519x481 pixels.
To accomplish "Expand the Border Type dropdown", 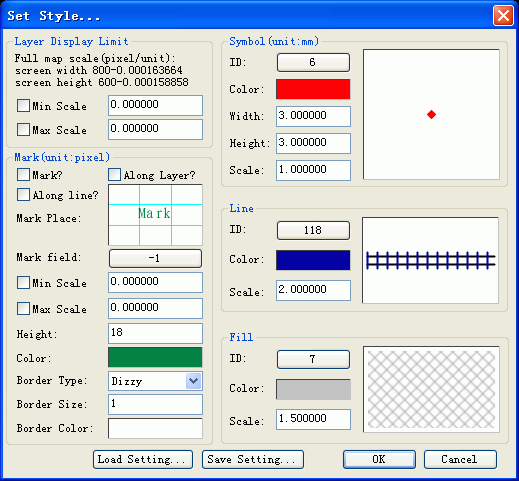I will 194,381.
